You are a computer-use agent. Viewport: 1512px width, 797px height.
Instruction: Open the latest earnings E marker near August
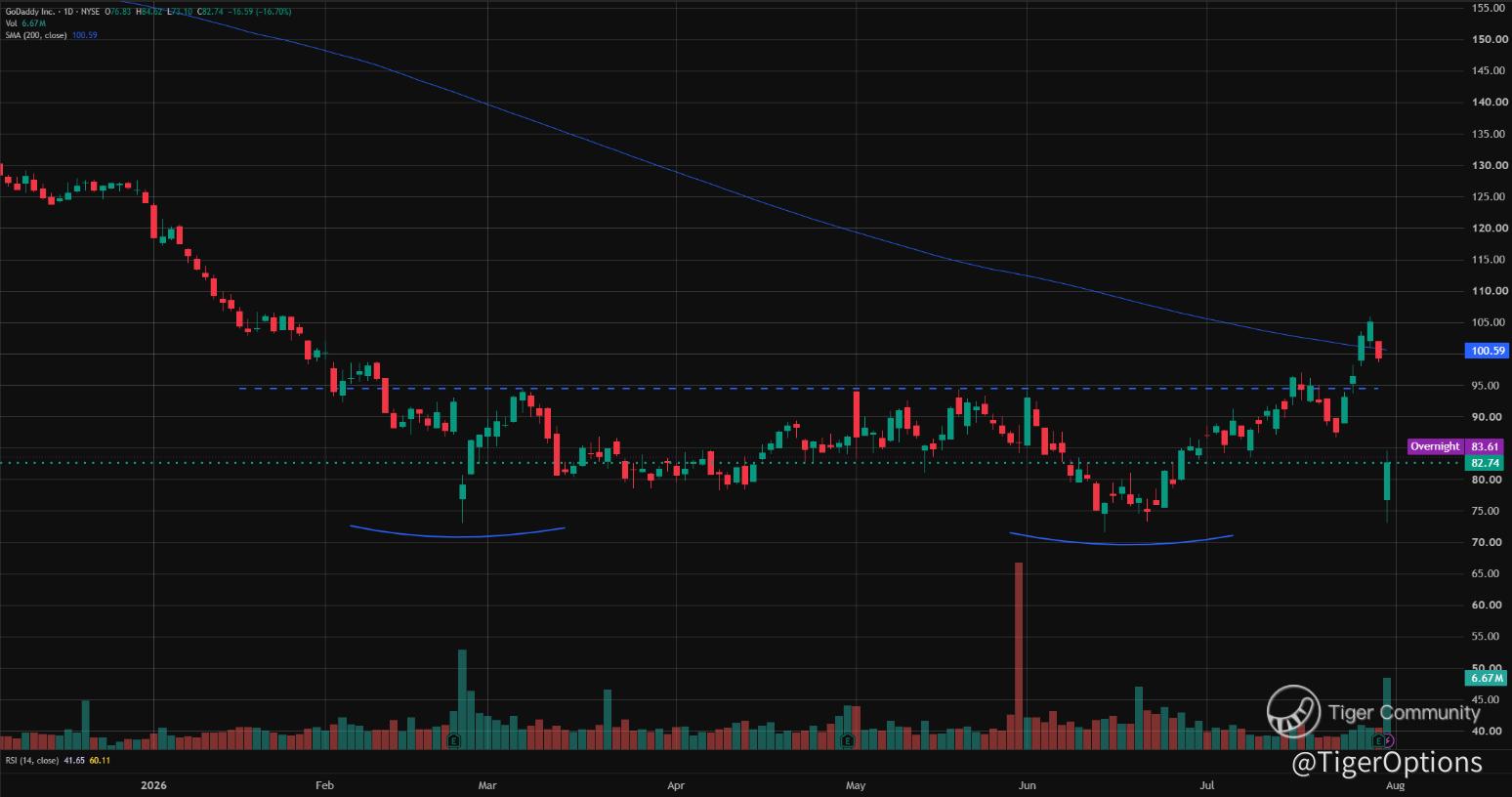point(1378,741)
